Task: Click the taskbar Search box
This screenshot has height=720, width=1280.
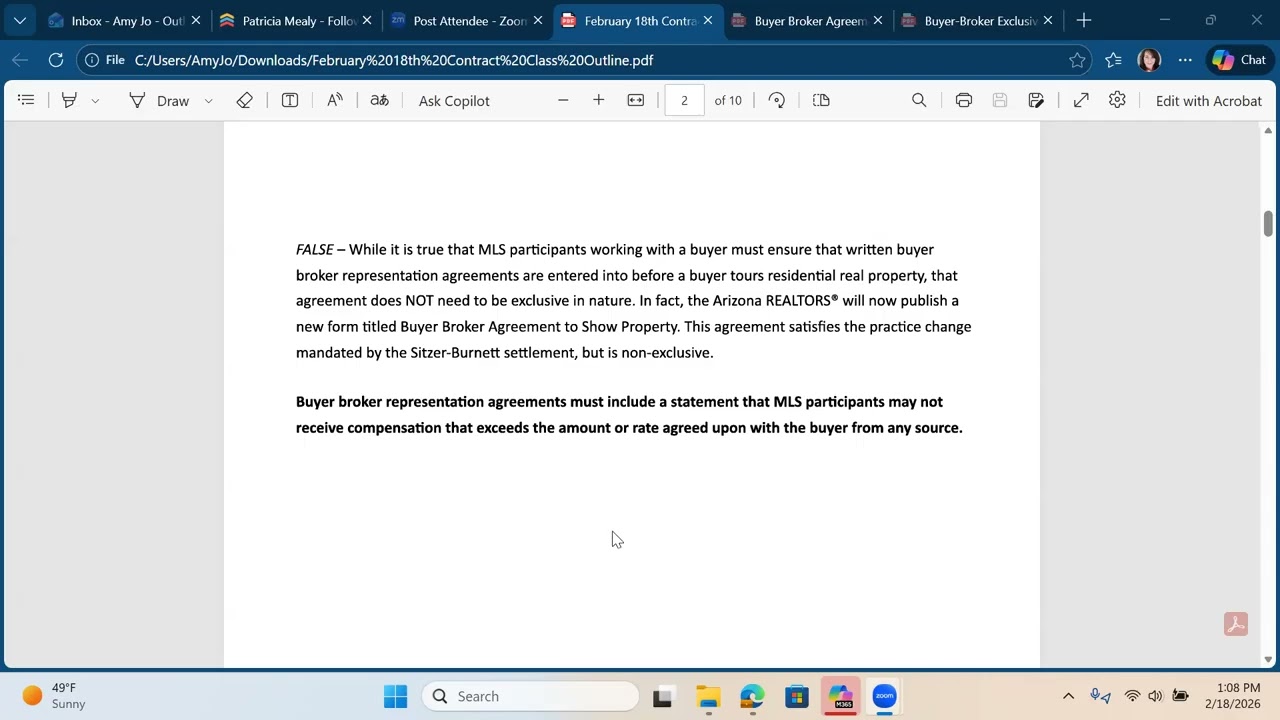Action: coord(530,696)
